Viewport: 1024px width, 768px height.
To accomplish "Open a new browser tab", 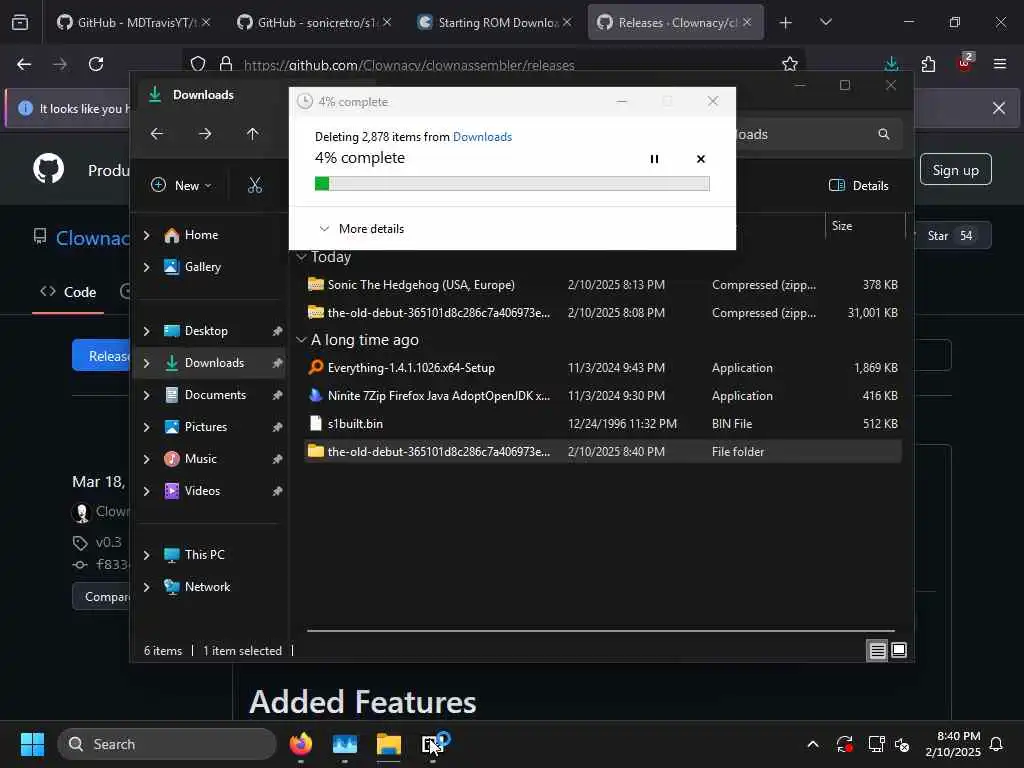I will (x=786, y=23).
